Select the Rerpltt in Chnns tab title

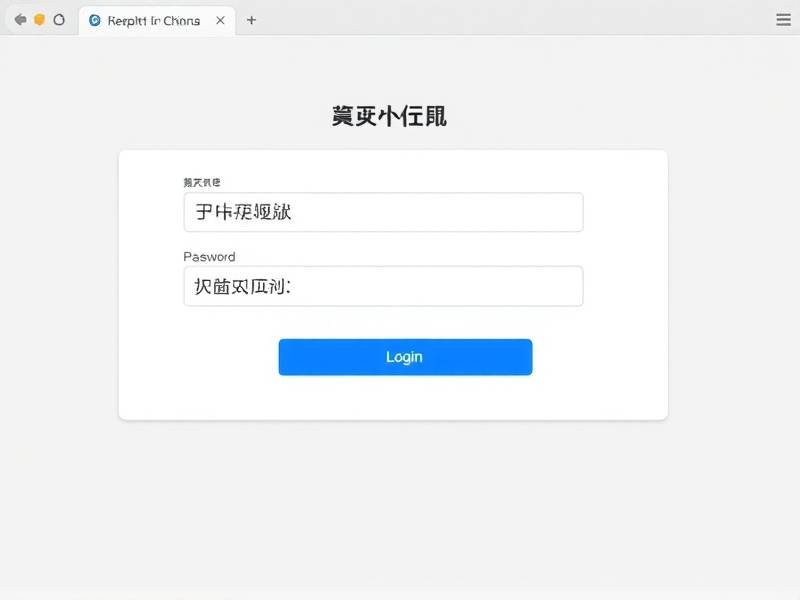click(x=154, y=21)
